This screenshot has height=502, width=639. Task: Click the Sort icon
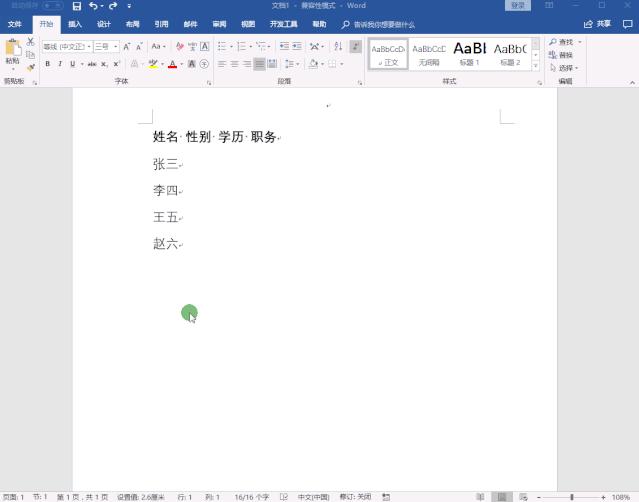tap(338, 46)
